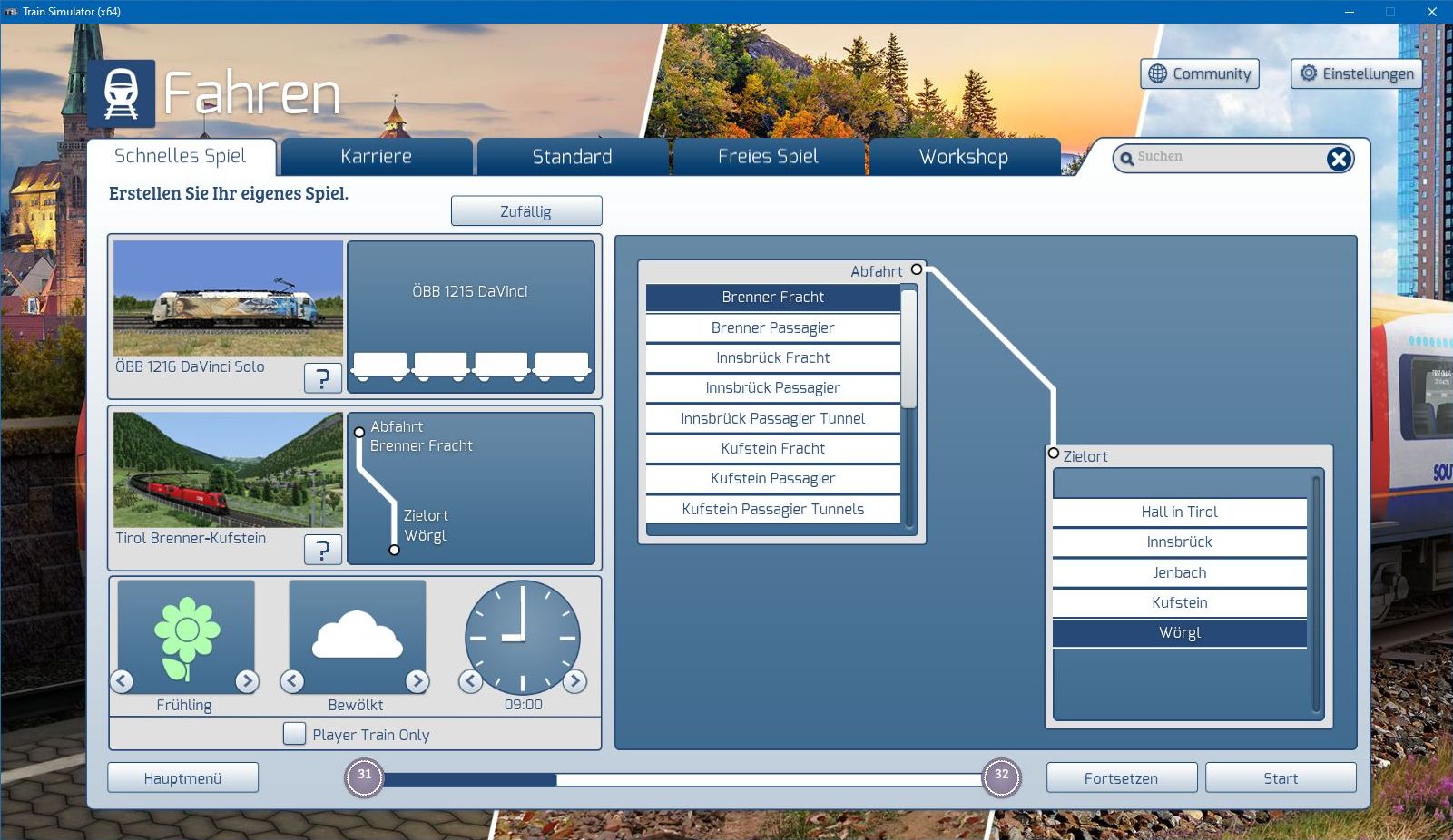This screenshot has height=840, width=1453.
Task: Switch to next weather with right arrow
Action: coord(417,680)
